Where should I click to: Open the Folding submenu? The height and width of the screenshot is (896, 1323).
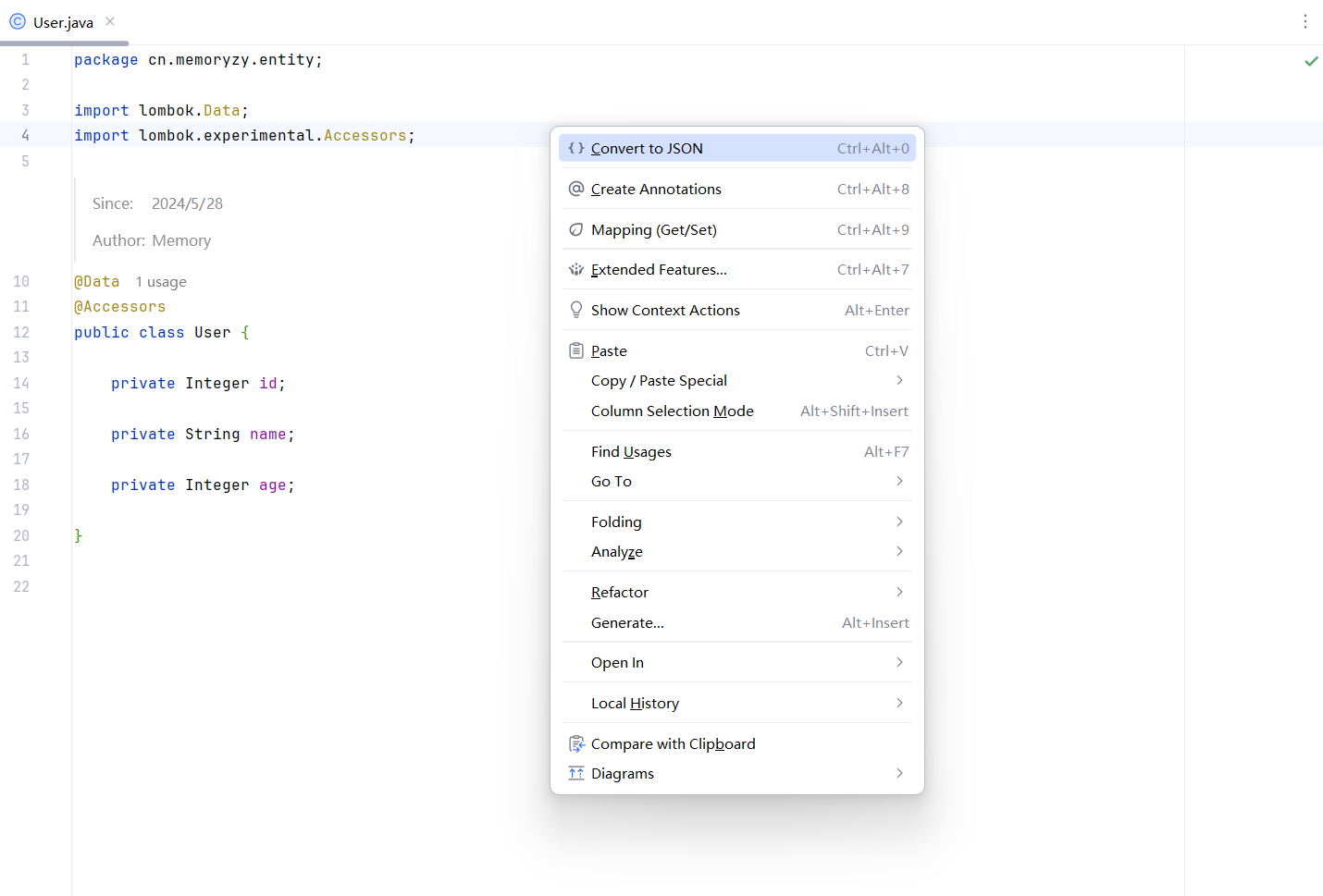coord(616,521)
